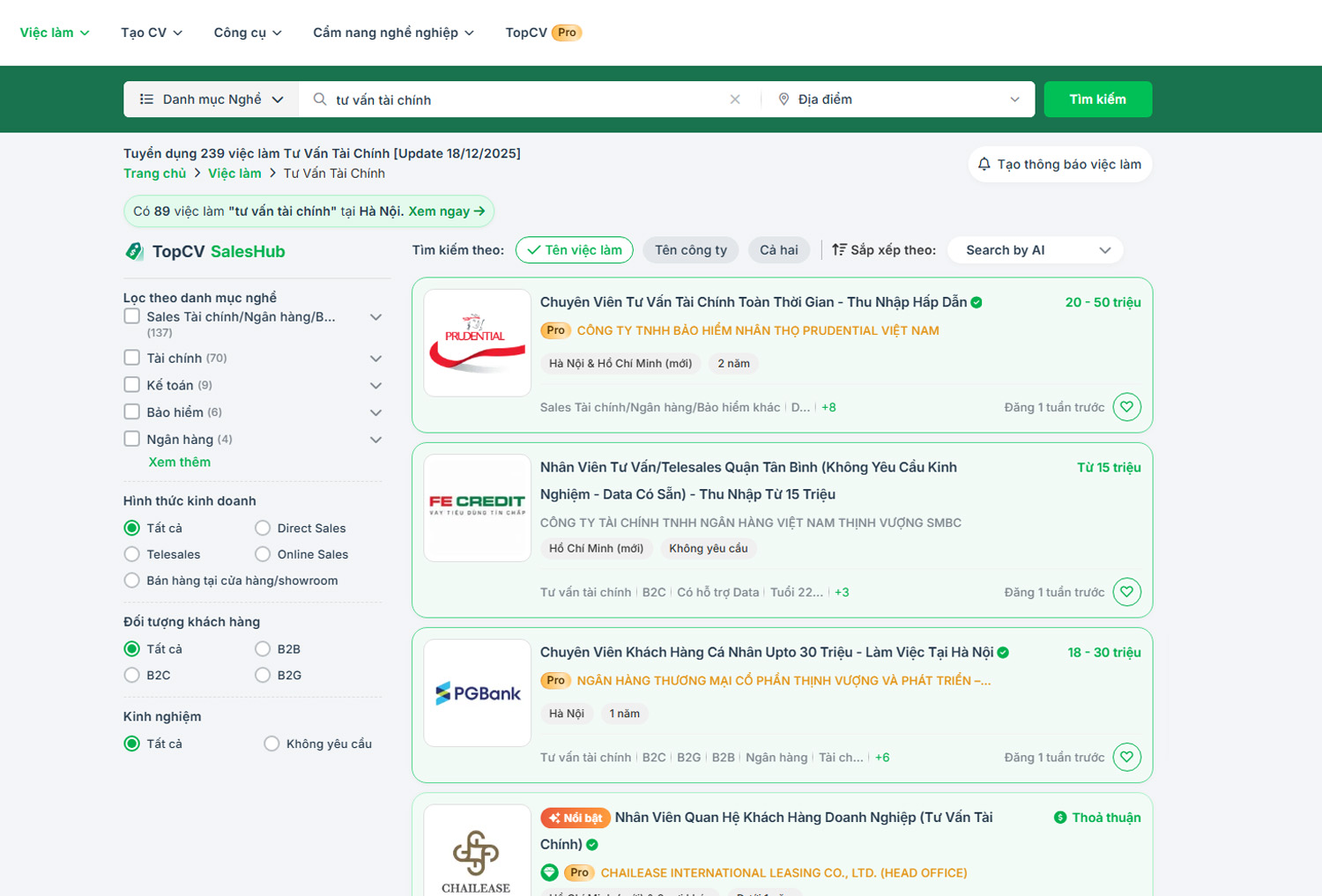Click Xem thêm to show more categories
Image resolution: width=1322 pixels, height=896 pixels.
pos(180,463)
